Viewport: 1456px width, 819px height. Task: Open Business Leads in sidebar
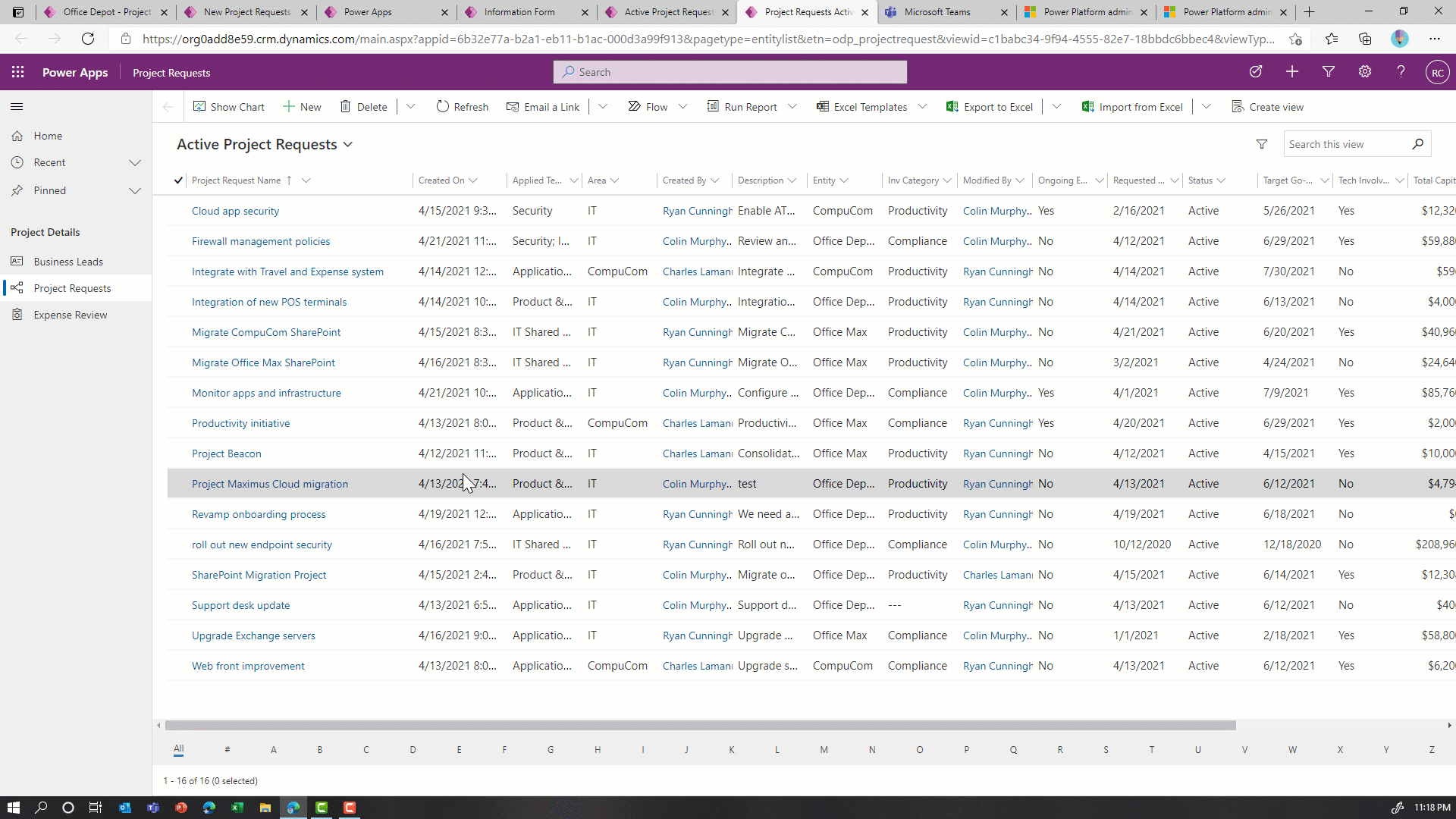point(76,262)
